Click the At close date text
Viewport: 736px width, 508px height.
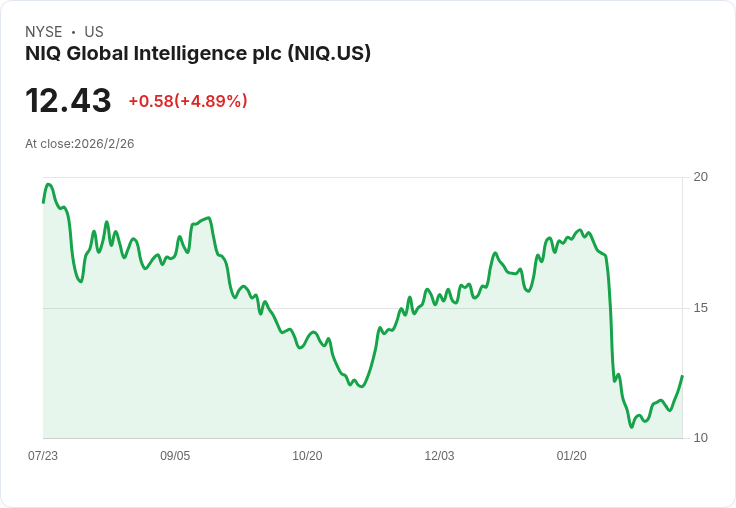pyautogui.click(x=80, y=144)
